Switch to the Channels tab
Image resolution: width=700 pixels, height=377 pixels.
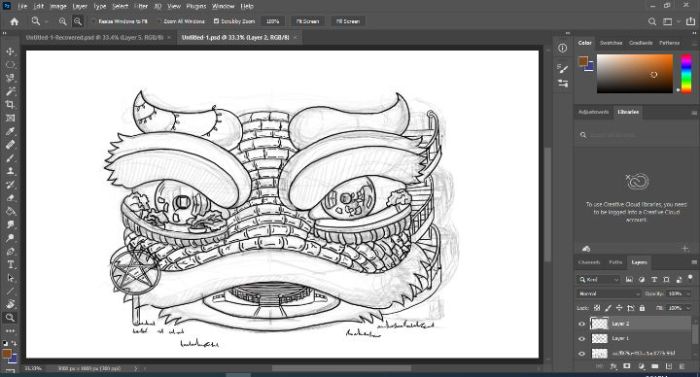tap(589, 262)
